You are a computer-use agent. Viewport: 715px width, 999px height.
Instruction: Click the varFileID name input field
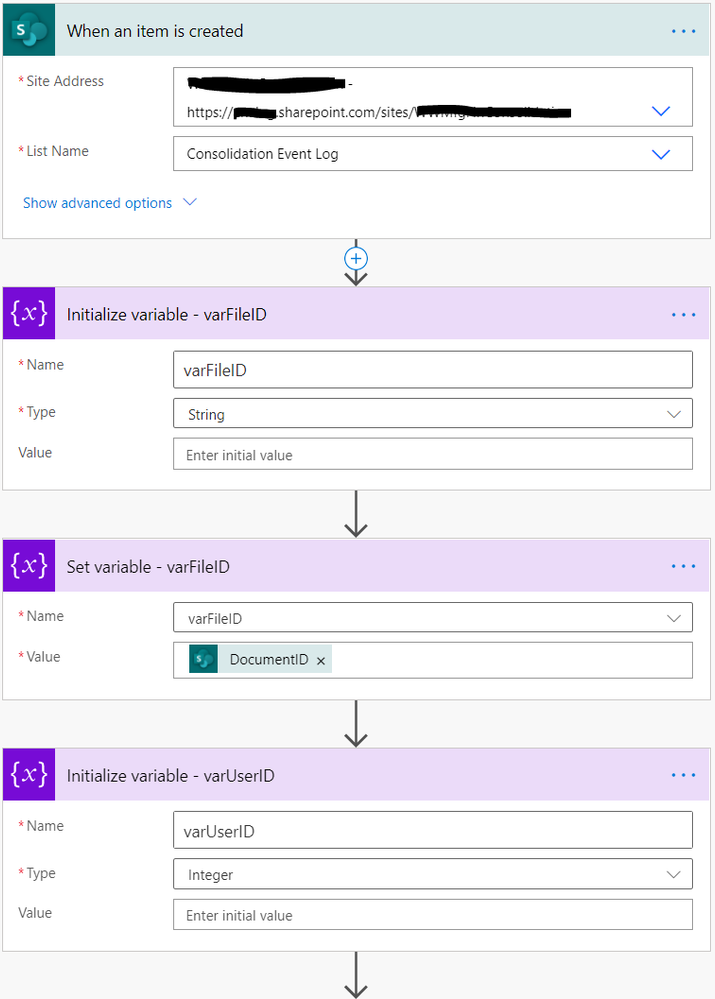[433, 370]
